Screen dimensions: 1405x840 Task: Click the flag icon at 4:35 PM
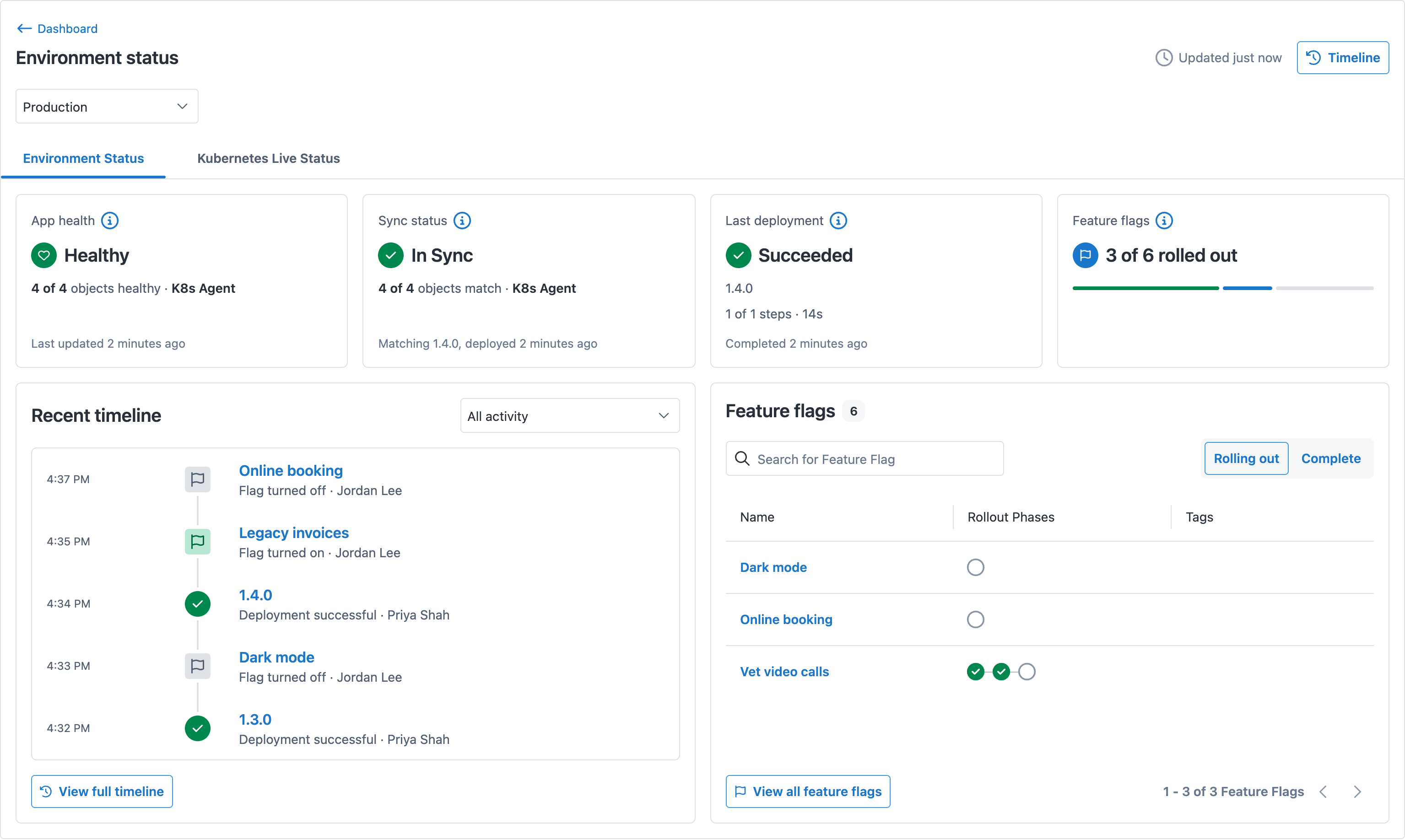[198, 542]
